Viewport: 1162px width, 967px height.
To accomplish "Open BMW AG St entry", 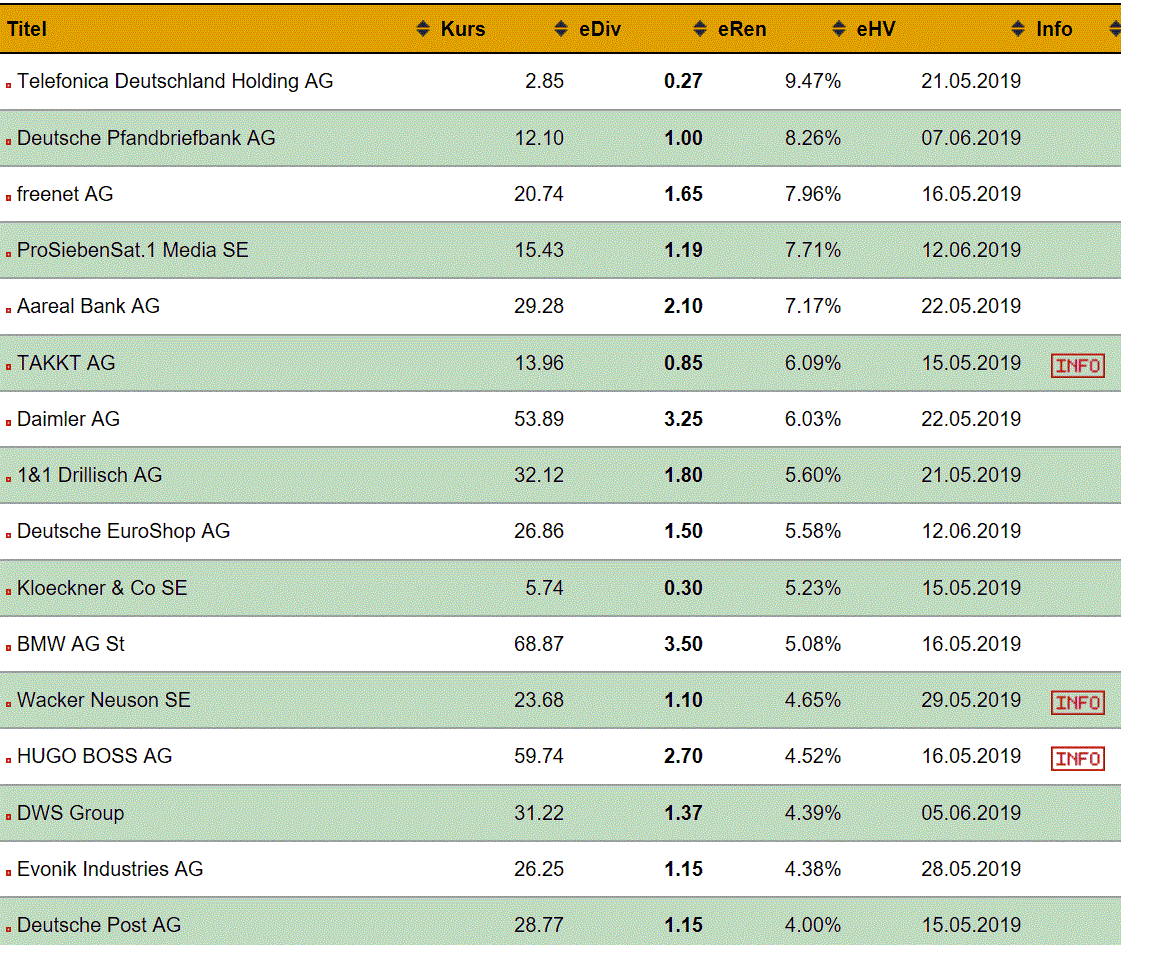I will point(70,644).
